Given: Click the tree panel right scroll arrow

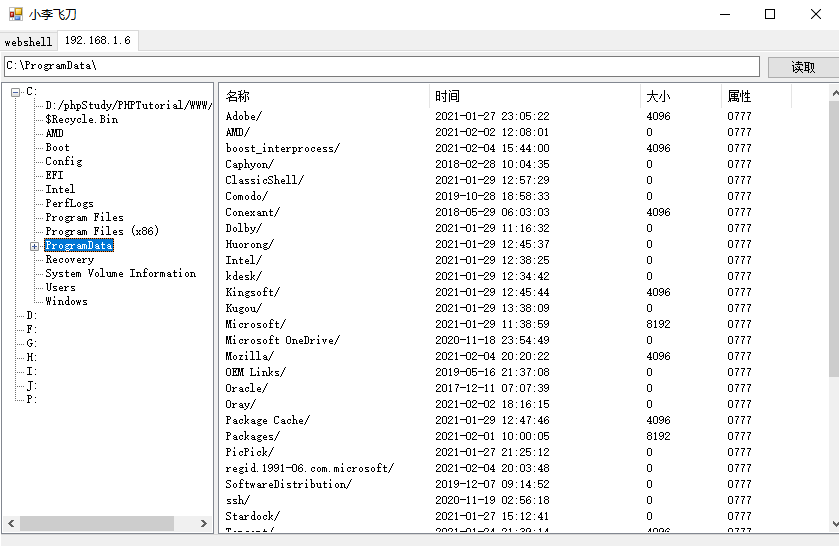Looking at the screenshot, I should pos(203,524).
